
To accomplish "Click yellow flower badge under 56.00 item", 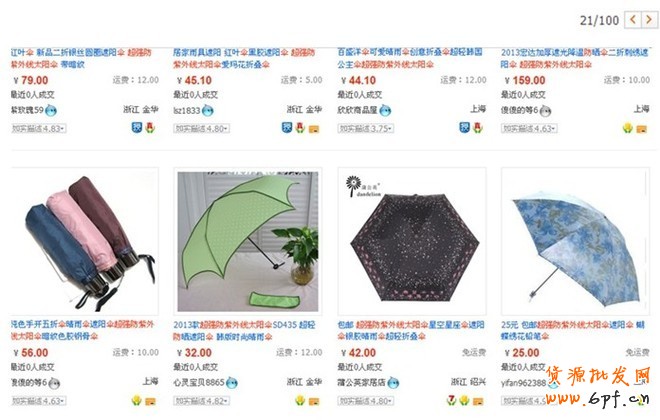I will (x=136, y=400).
